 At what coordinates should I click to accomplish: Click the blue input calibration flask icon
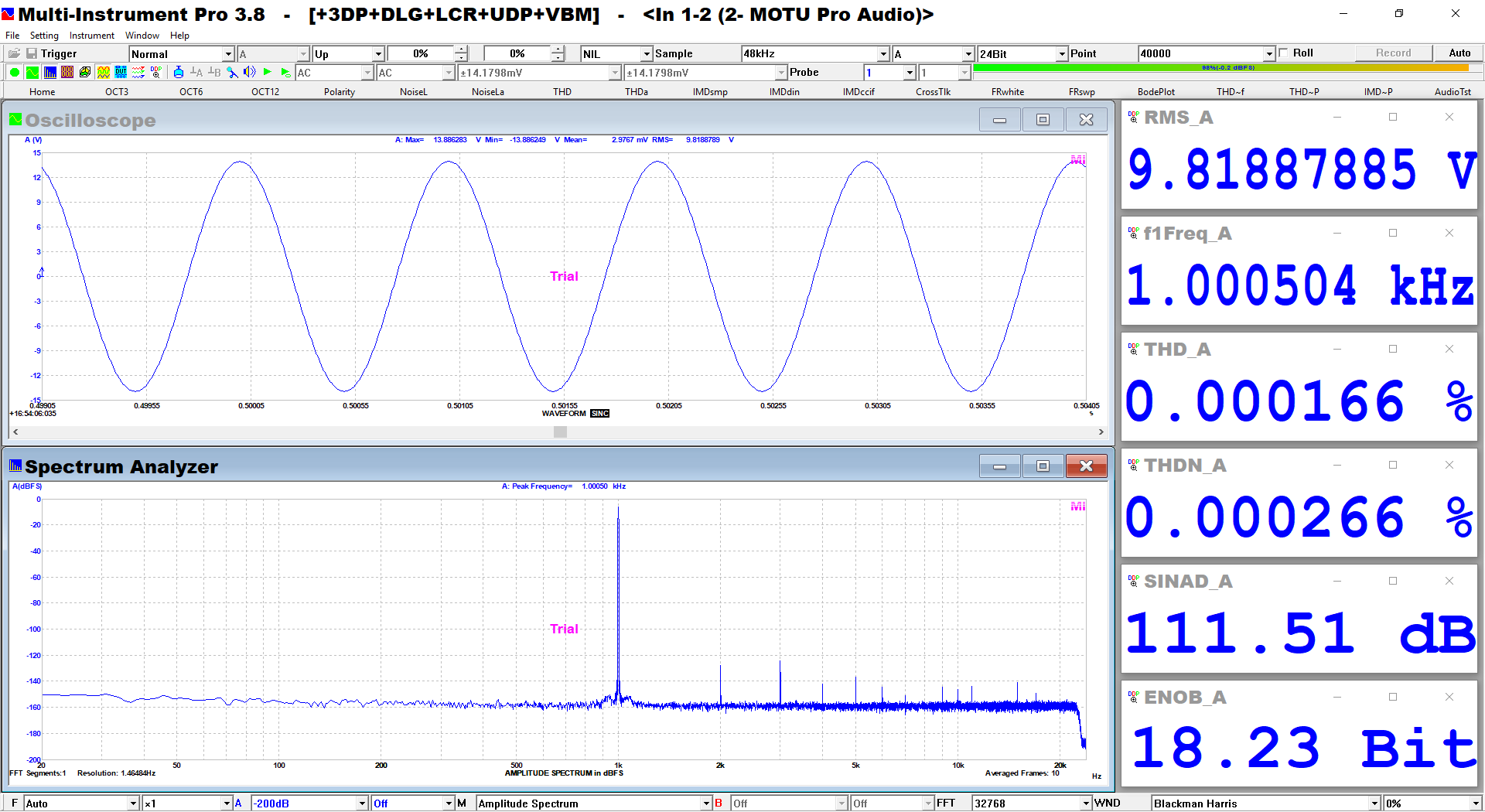[179, 72]
